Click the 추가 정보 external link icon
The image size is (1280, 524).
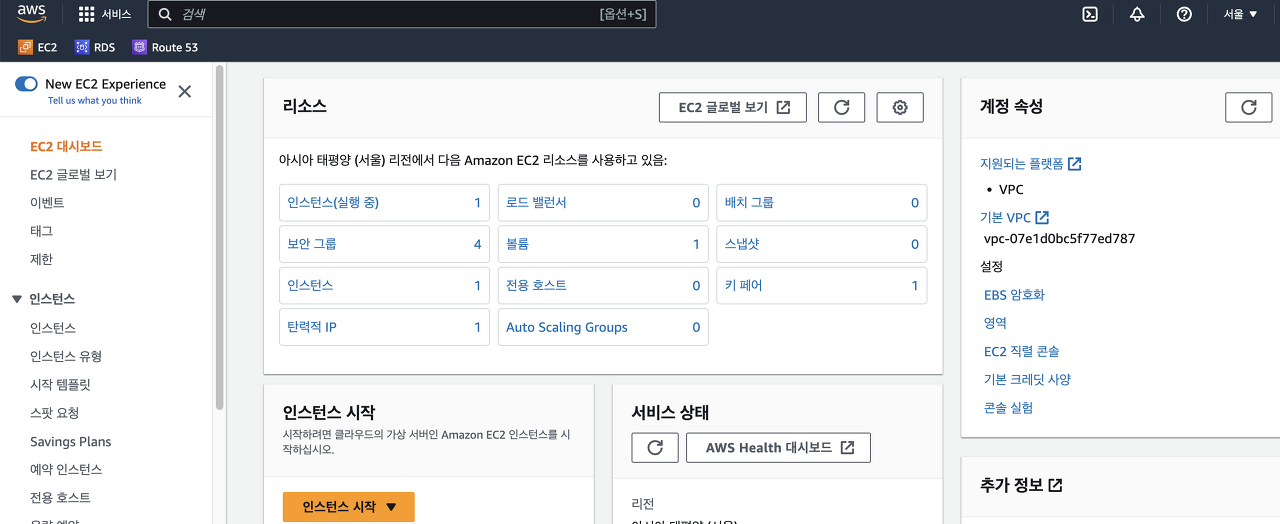[1055, 485]
